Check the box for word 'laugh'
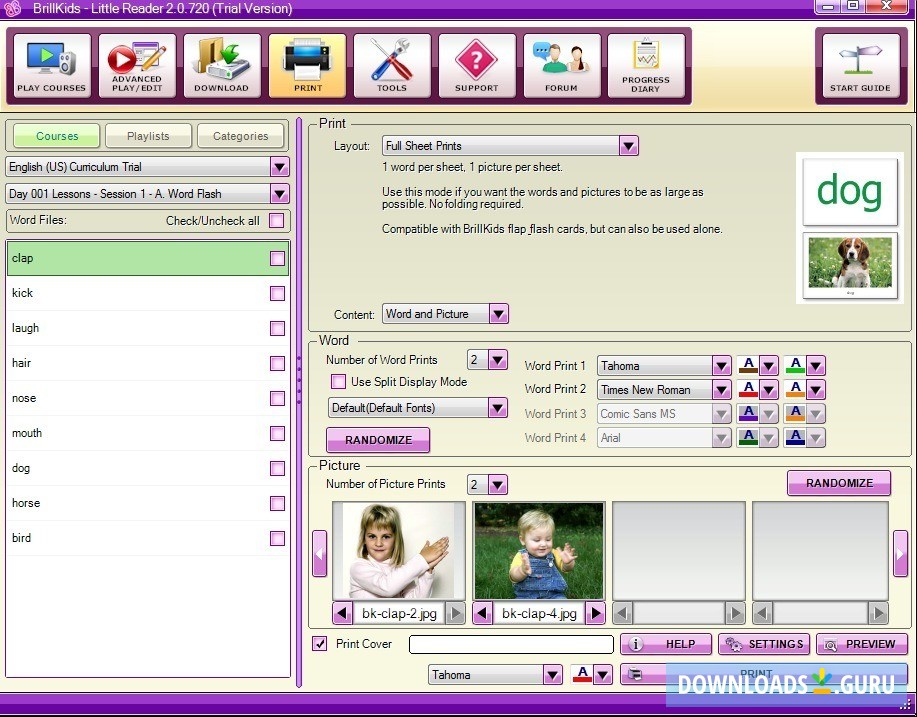917x717 pixels. [277, 328]
